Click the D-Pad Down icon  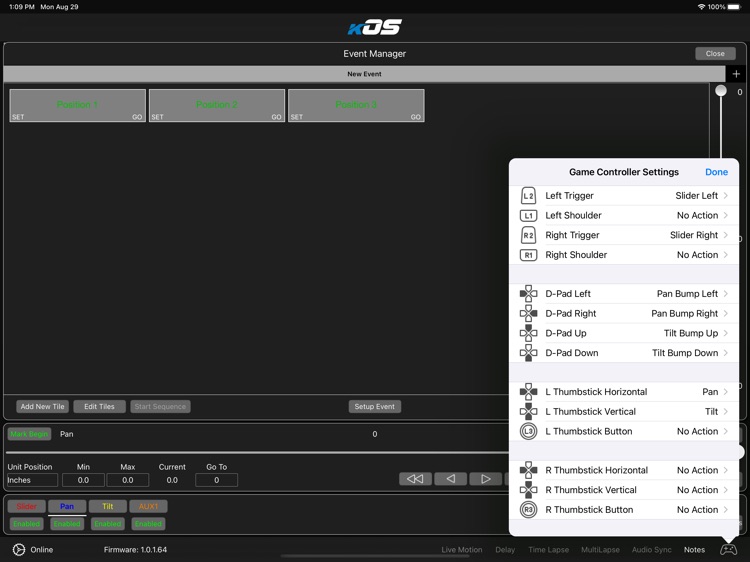tap(528, 353)
